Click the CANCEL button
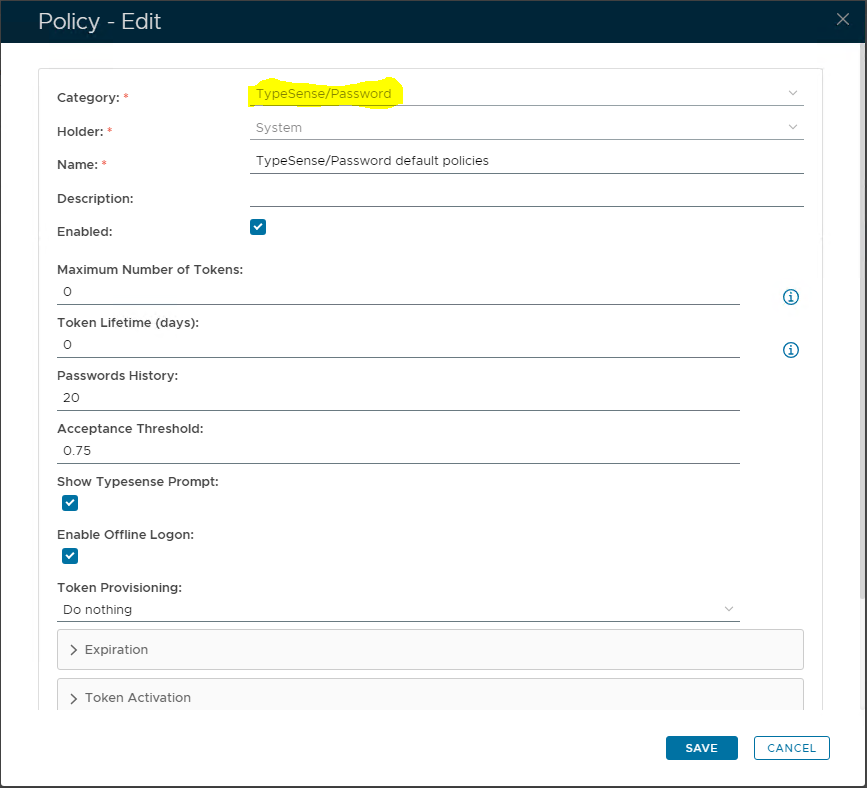867x788 pixels. (791, 748)
